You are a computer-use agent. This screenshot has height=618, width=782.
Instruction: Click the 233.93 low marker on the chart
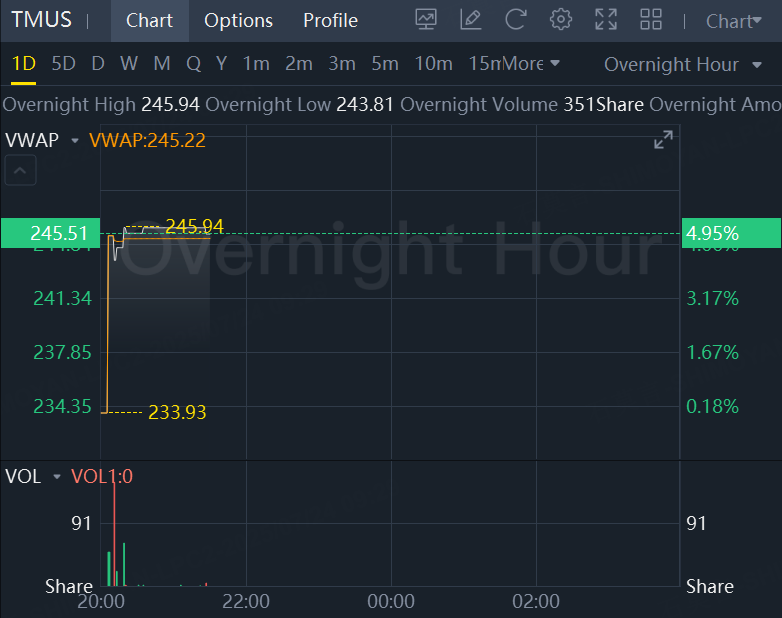177,412
